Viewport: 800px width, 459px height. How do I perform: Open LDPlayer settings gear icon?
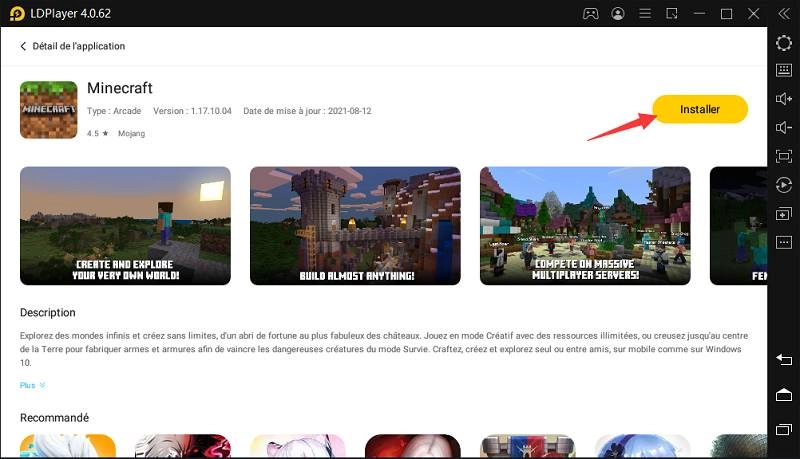(x=784, y=43)
